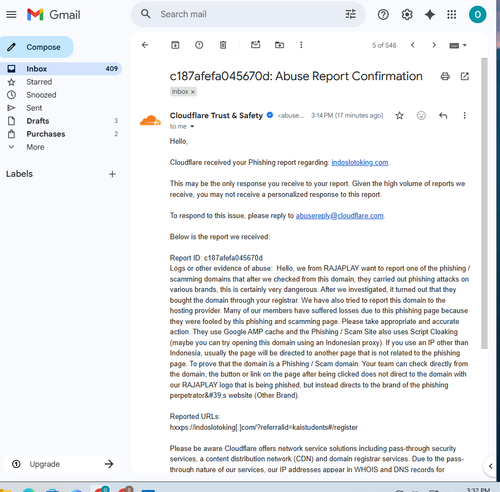Open Settings gear icon
The height and width of the screenshot is (492, 500).
407,15
